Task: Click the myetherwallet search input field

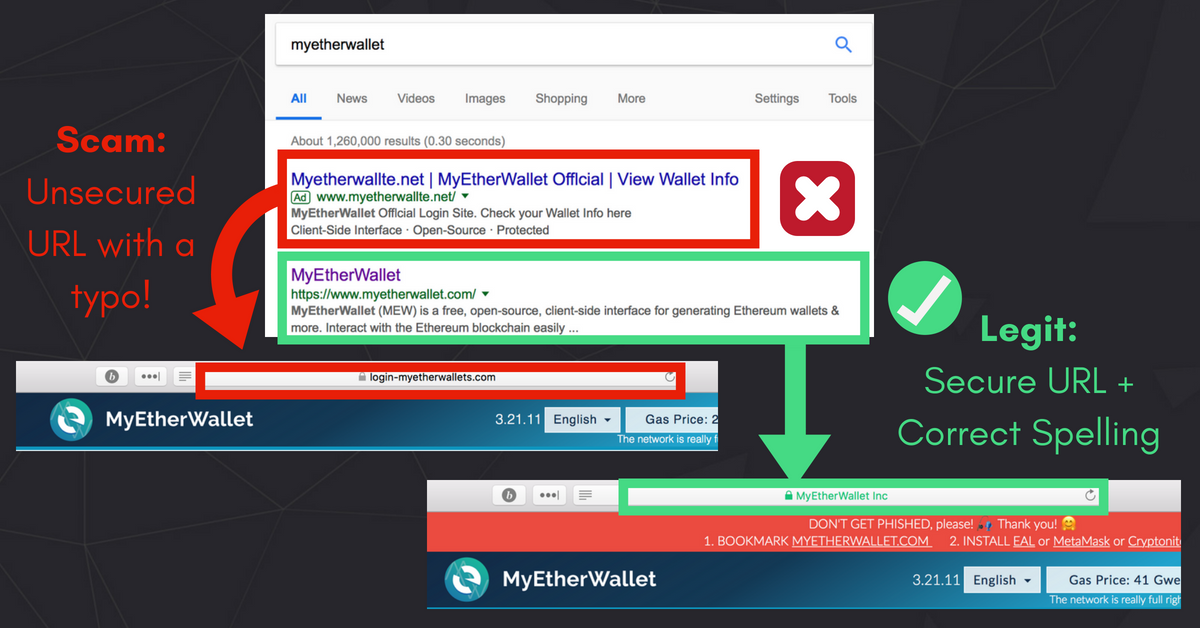Action: (x=574, y=45)
